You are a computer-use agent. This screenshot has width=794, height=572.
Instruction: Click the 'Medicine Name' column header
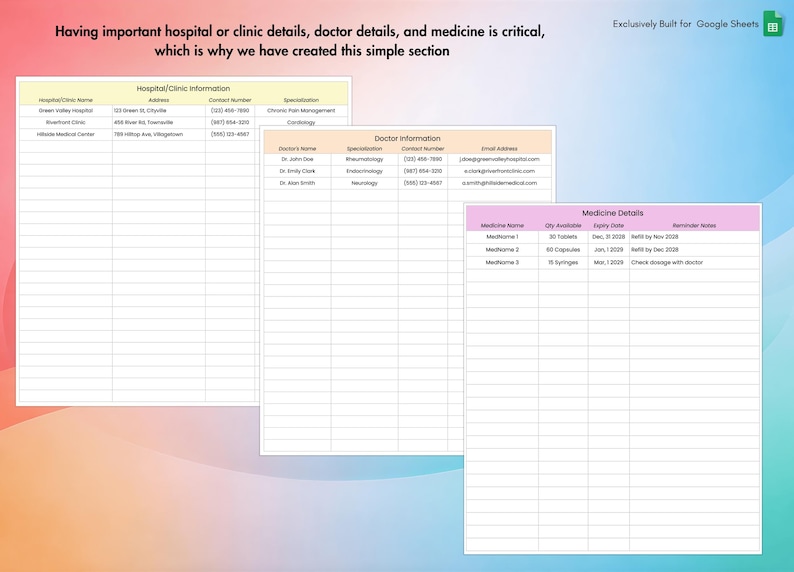coord(502,226)
